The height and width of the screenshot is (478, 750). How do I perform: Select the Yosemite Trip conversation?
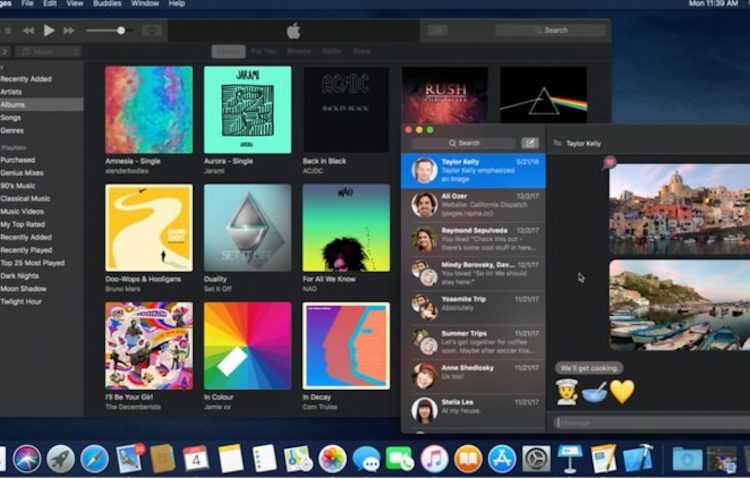473,308
